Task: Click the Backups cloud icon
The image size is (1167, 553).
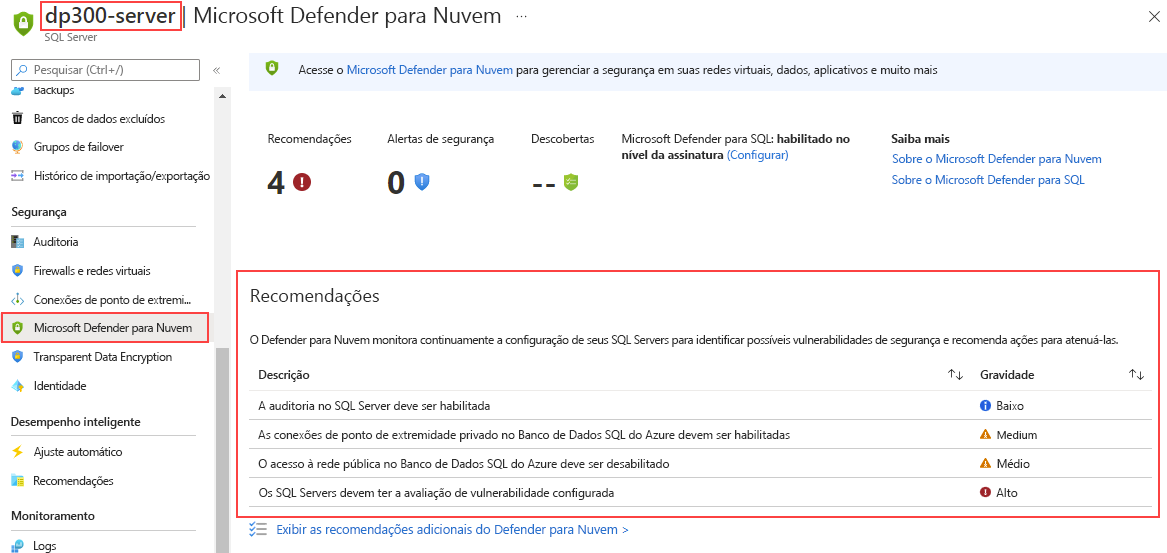Action: pyautogui.click(x=18, y=90)
